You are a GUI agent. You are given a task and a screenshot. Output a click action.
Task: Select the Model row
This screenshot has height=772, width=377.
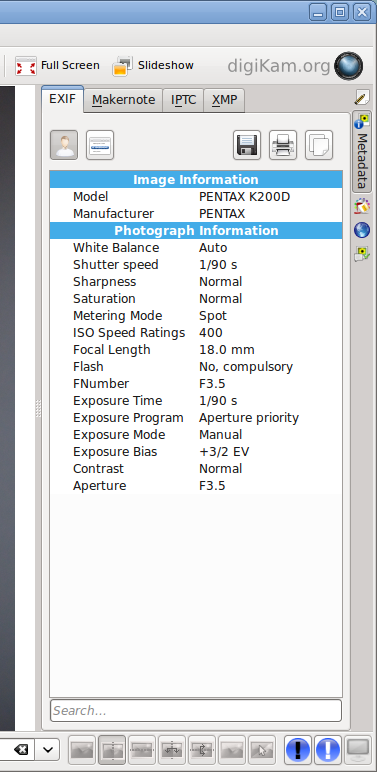click(x=196, y=197)
